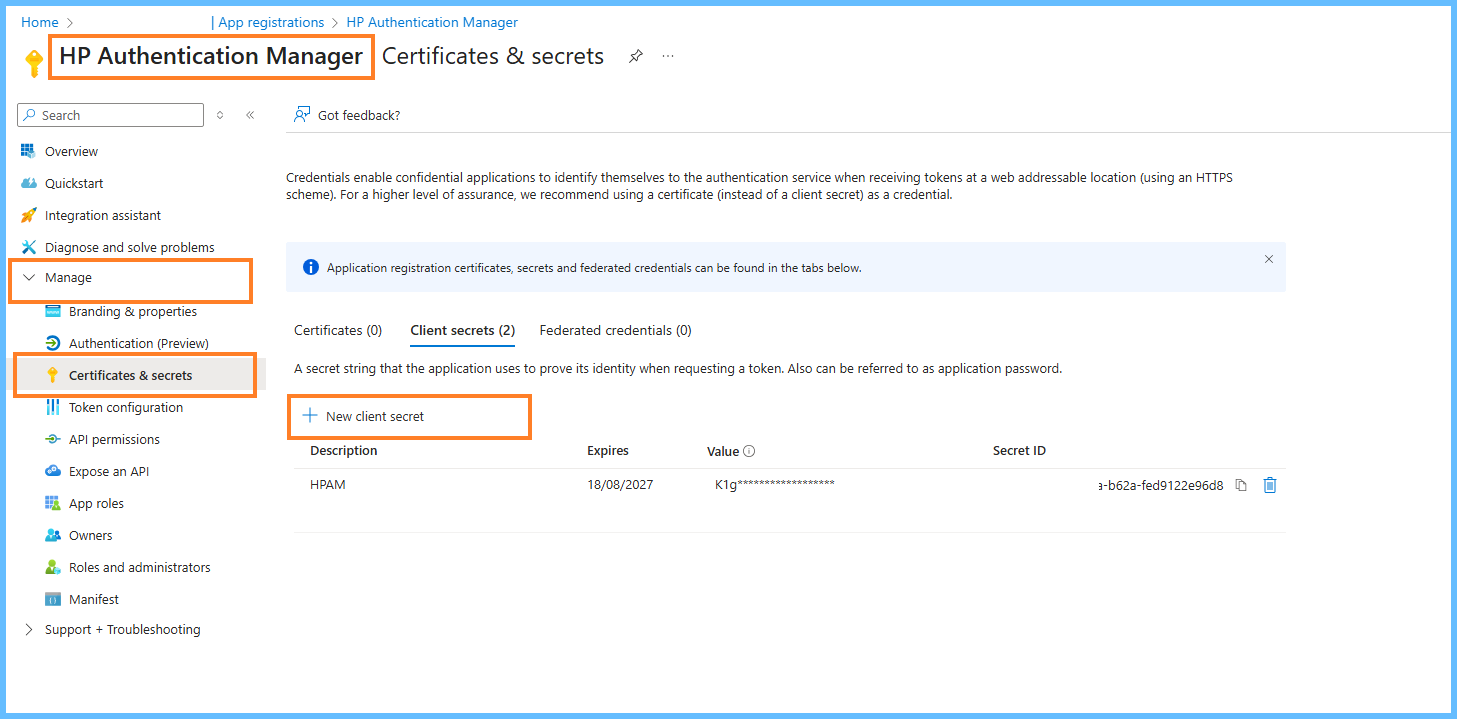Open API permissions page
The image size is (1457, 719).
(114, 439)
